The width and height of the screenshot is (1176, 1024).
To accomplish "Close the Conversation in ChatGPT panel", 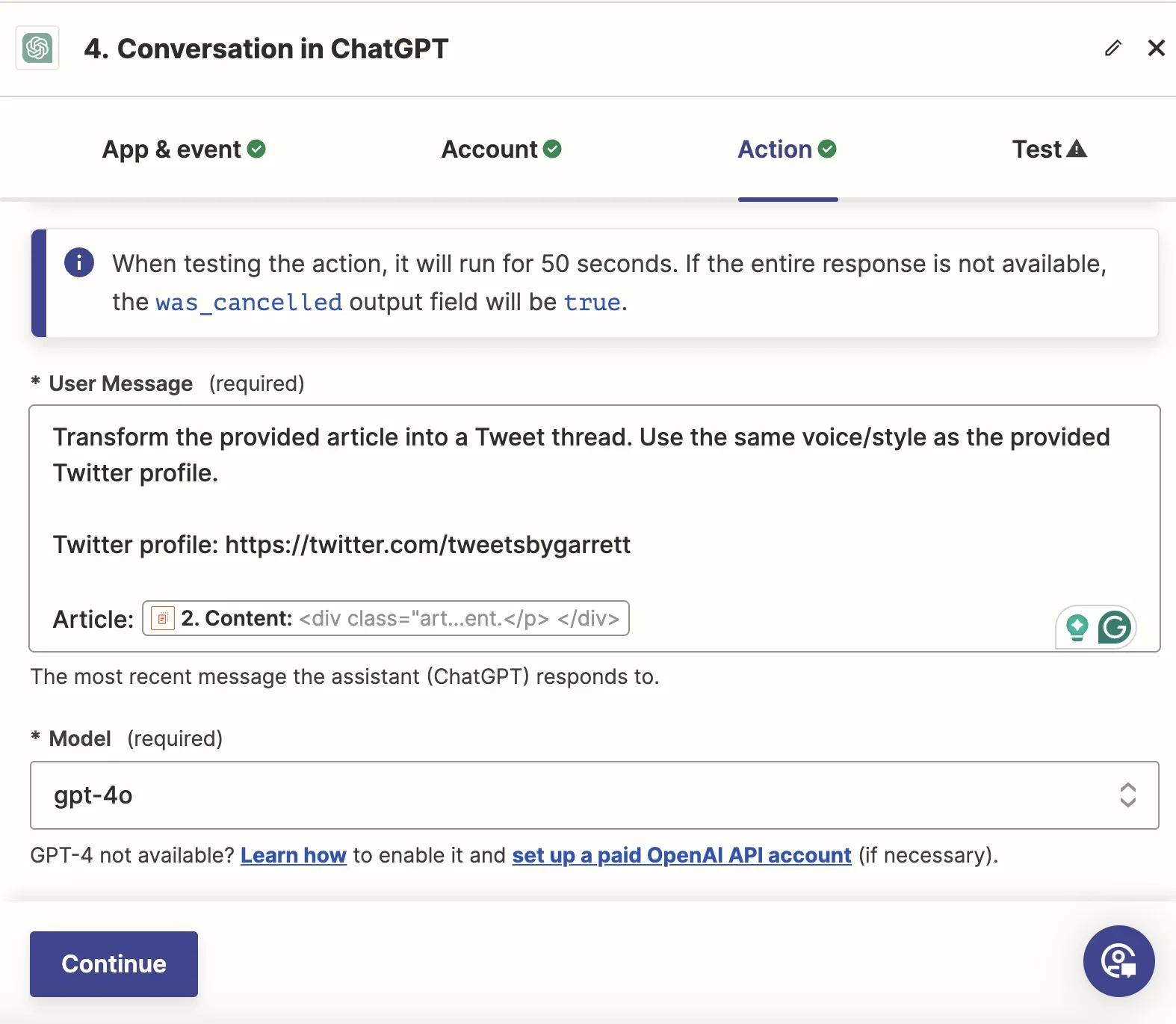I will point(1156,49).
